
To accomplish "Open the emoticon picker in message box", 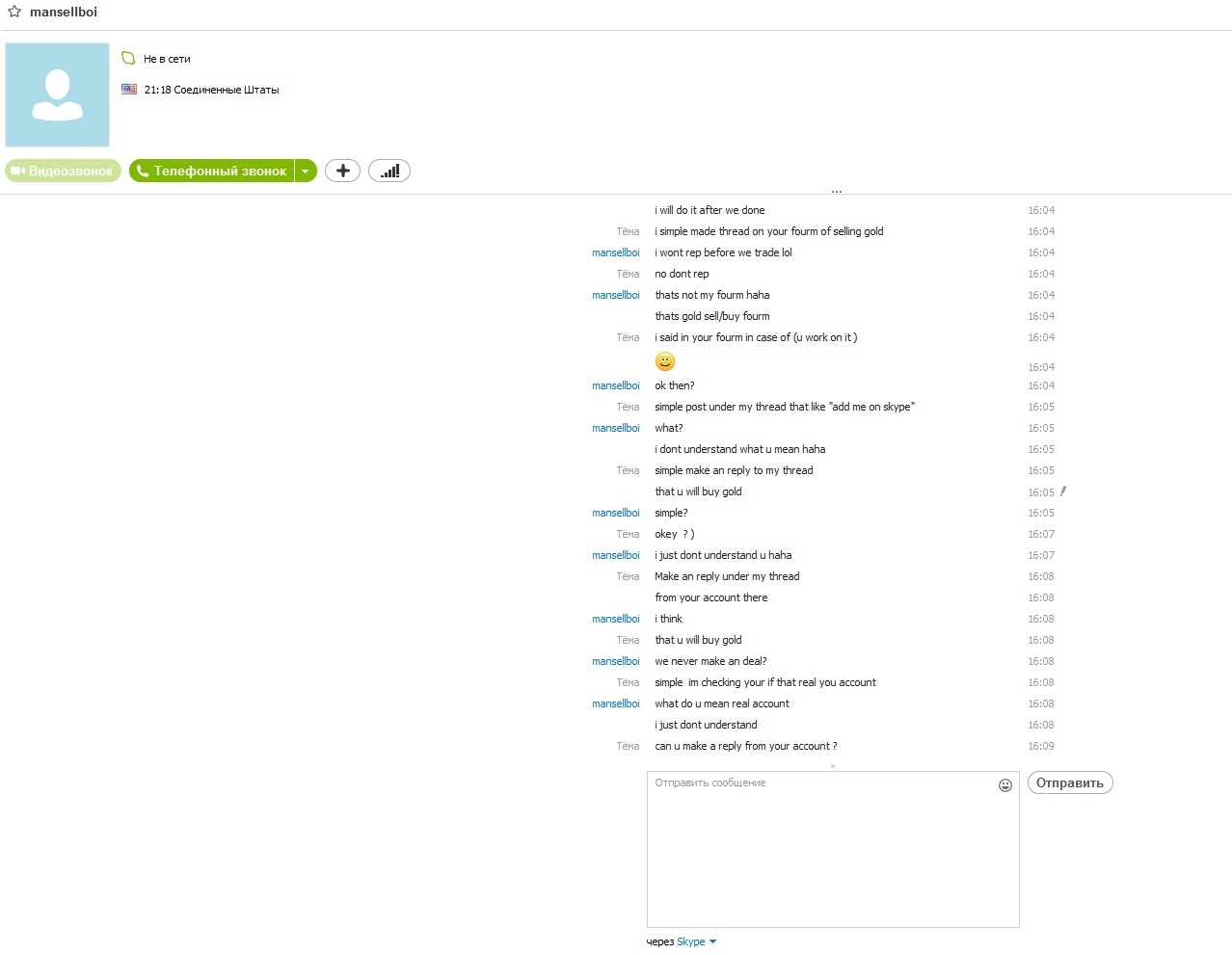I will tap(1005, 785).
